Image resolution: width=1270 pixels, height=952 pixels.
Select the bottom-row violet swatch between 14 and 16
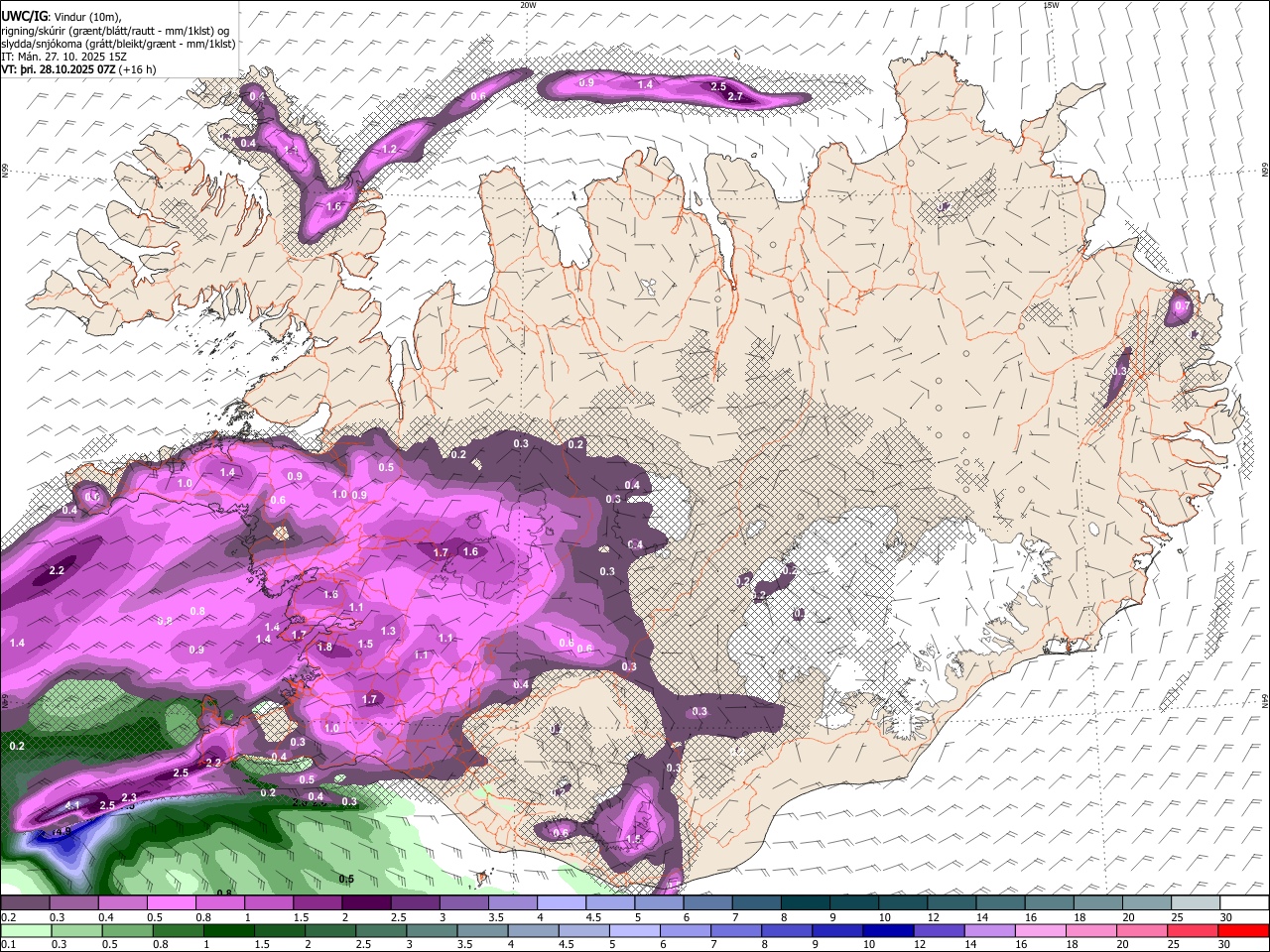(991, 930)
